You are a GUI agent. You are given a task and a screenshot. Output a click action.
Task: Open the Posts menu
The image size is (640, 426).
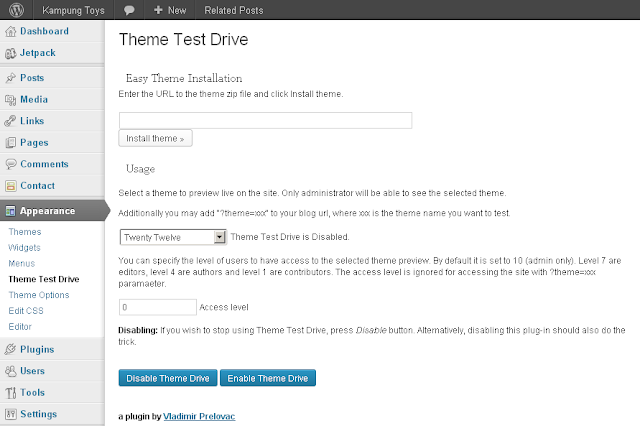click(x=32, y=78)
